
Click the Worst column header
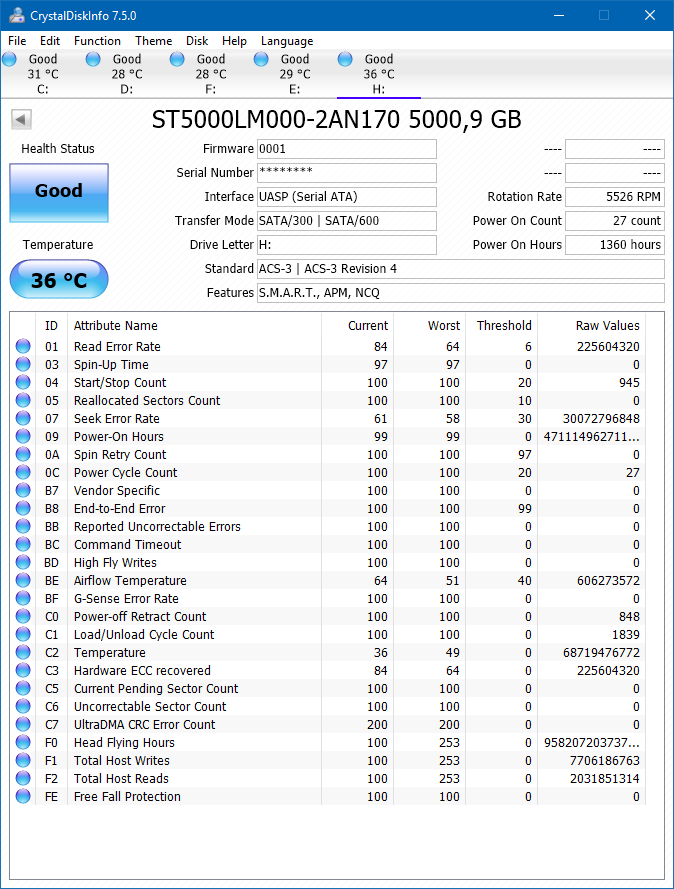(x=430, y=325)
